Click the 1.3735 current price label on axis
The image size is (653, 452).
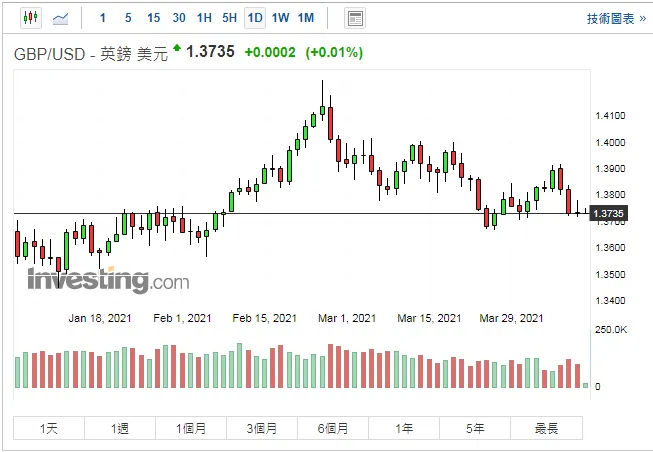[x=608, y=214]
